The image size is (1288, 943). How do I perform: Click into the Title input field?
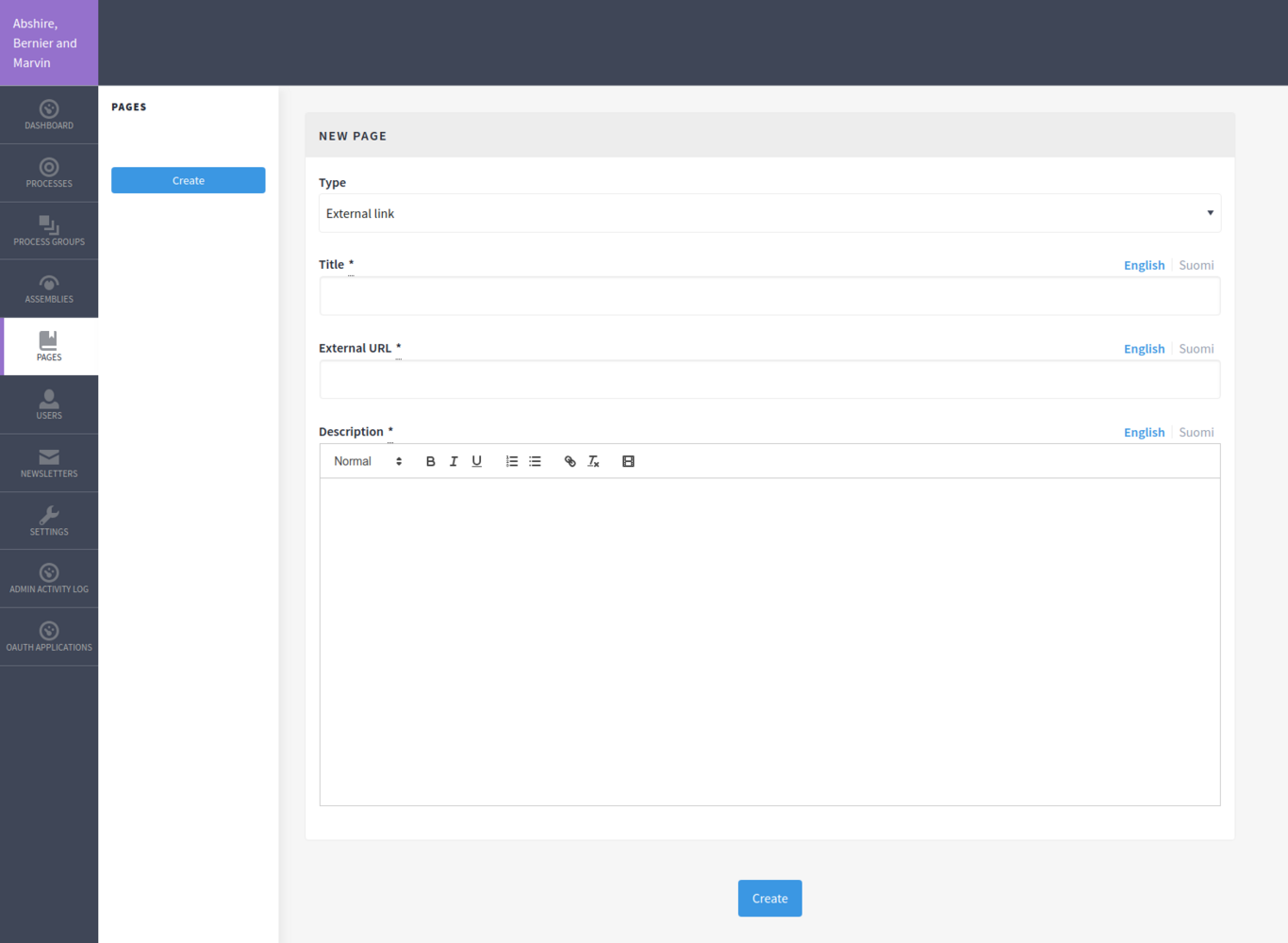(x=769, y=296)
